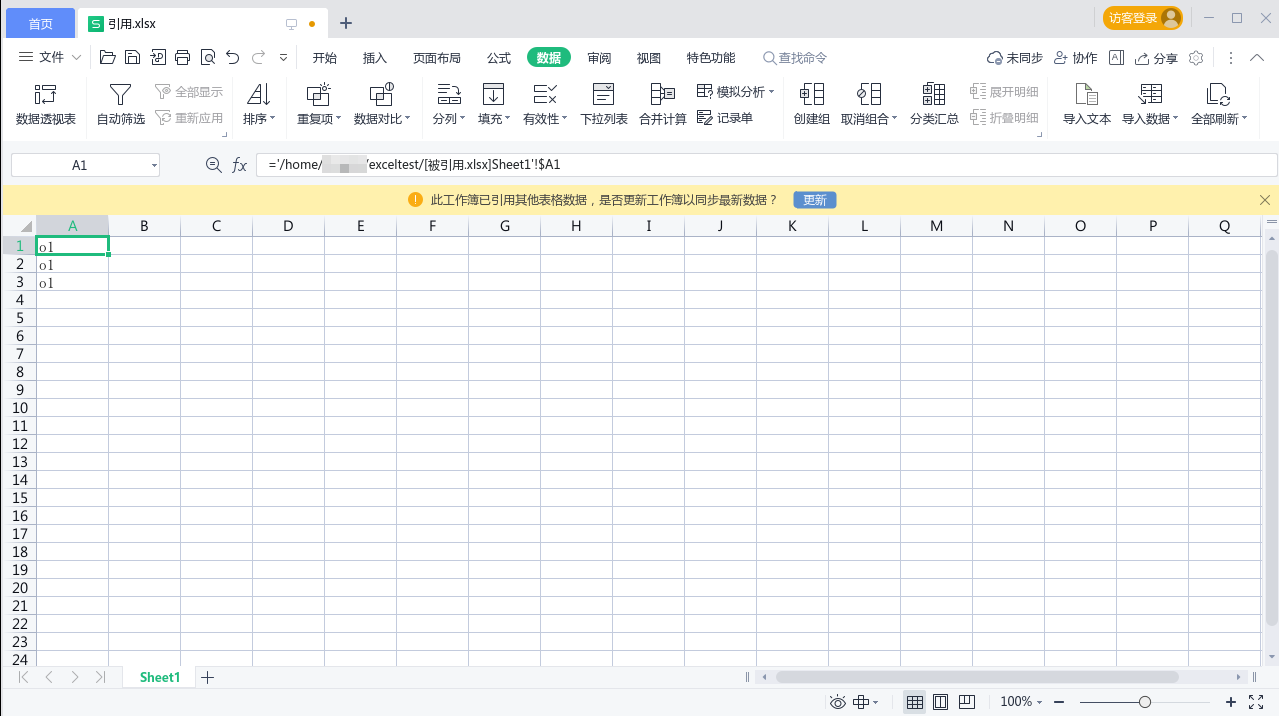Click the 导入文本 import text icon
Image resolution: width=1279 pixels, height=716 pixels.
pyautogui.click(x=1086, y=95)
